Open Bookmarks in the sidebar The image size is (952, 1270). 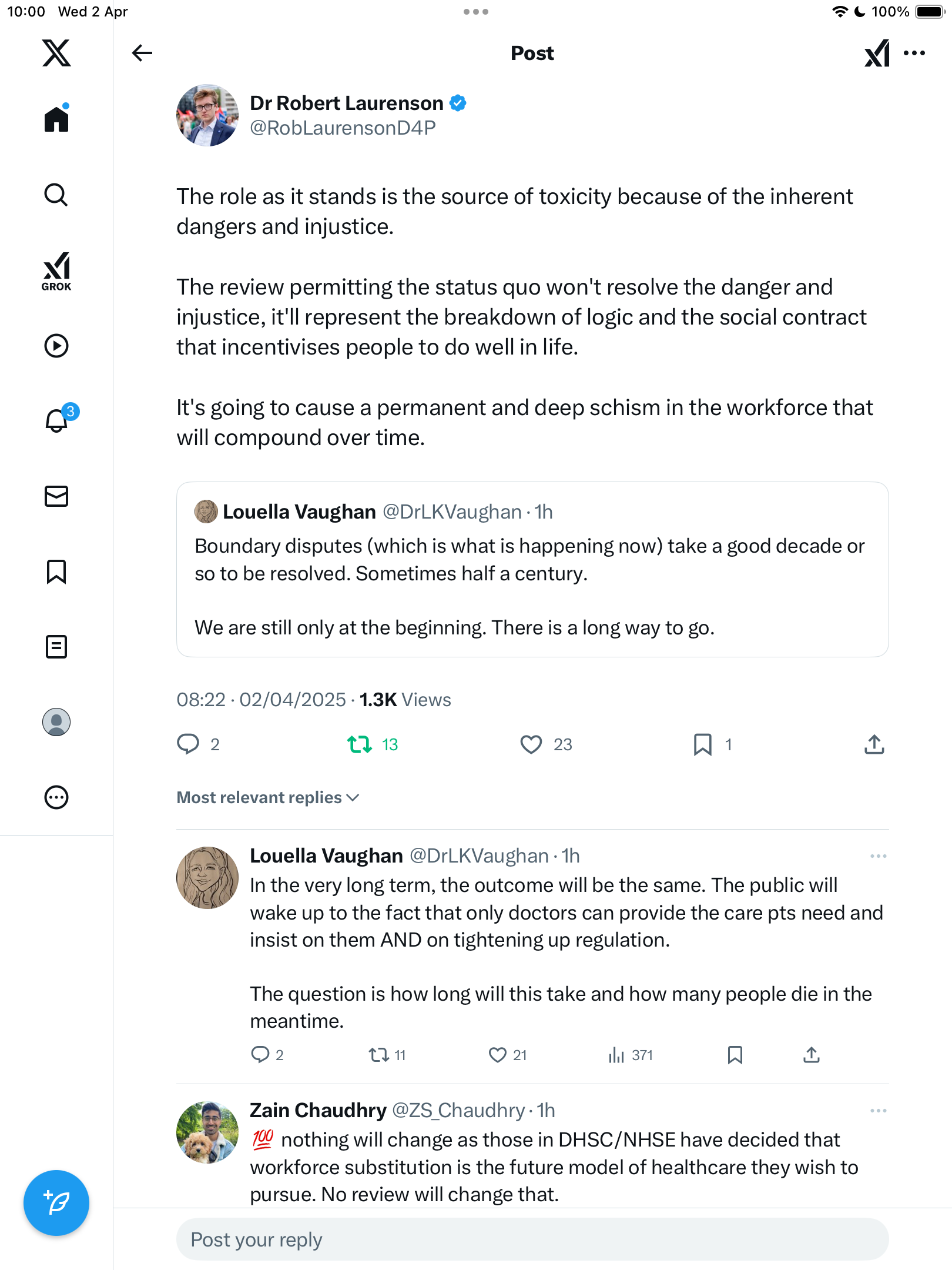click(x=56, y=571)
